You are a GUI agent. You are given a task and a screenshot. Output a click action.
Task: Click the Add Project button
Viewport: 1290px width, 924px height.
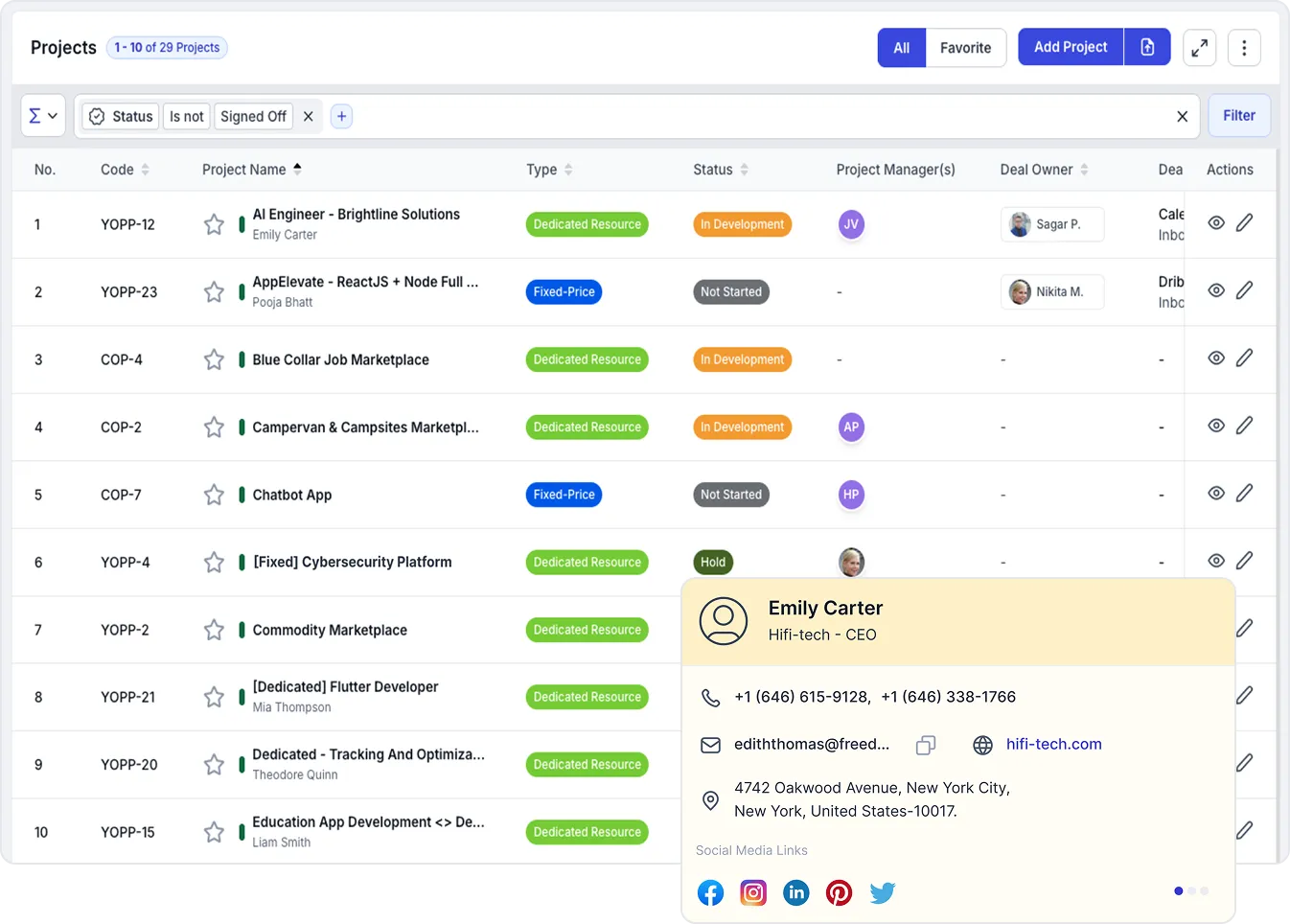tap(1070, 46)
